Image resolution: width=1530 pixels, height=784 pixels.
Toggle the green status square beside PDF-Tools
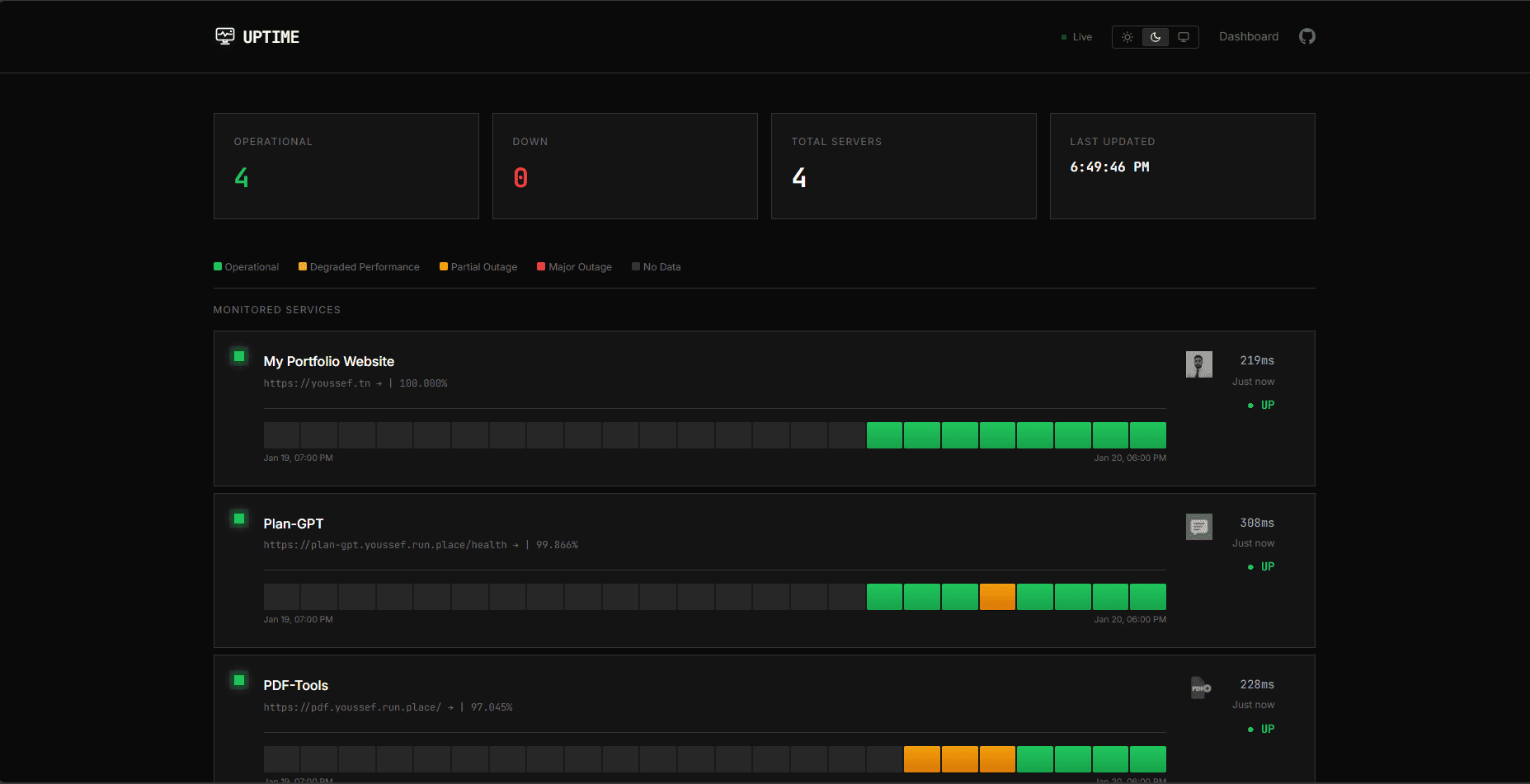[x=238, y=680]
